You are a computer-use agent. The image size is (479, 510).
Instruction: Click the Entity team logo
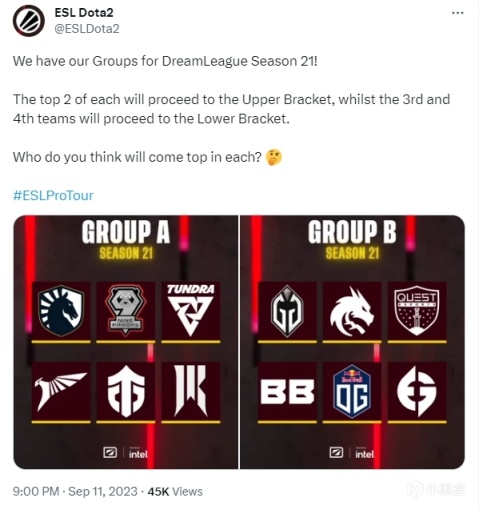point(126,391)
